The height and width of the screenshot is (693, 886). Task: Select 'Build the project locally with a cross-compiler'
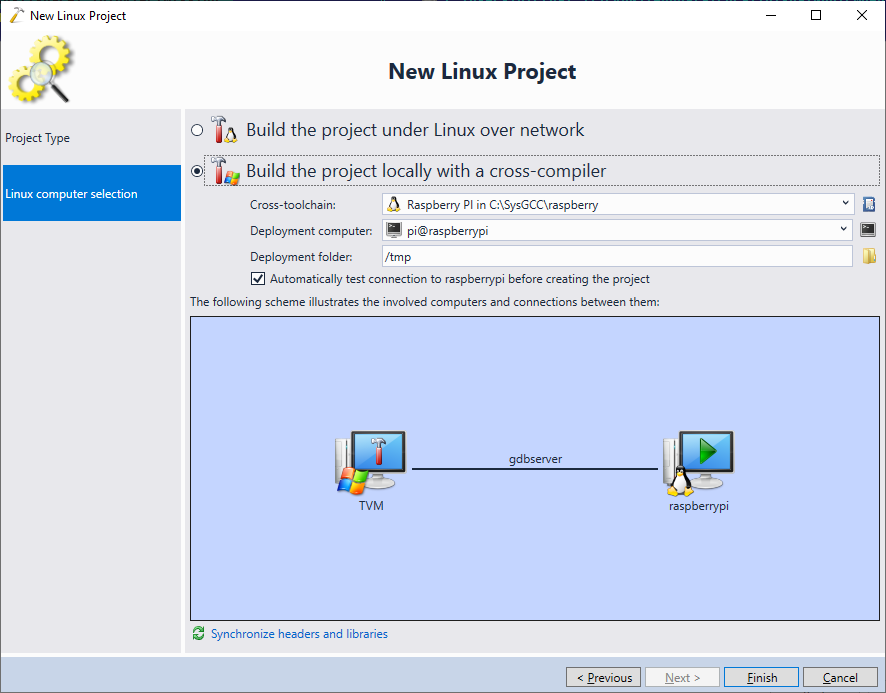click(197, 171)
